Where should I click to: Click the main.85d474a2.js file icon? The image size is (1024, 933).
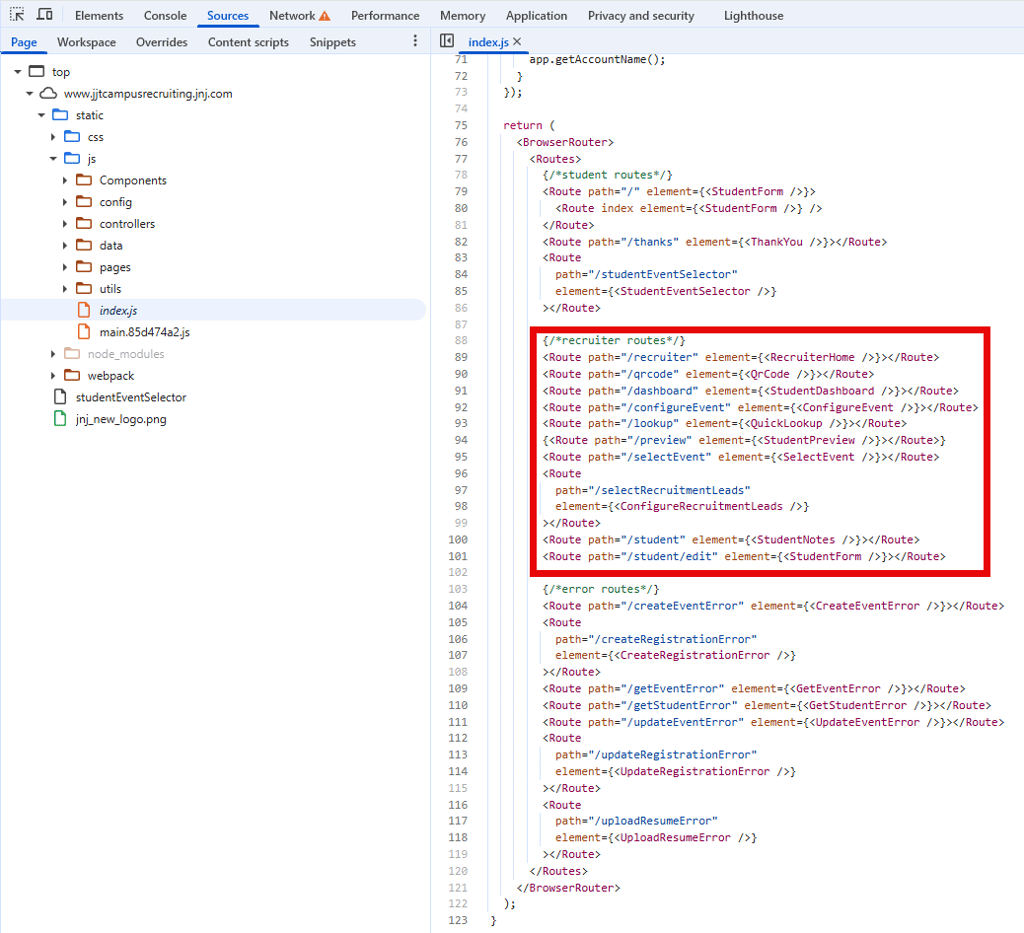pyautogui.click(x=84, y=332)
